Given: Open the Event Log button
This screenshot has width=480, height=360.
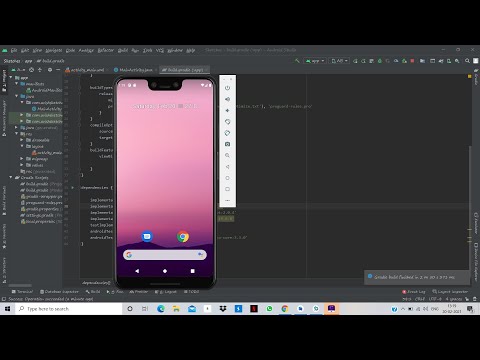Looking at the screenshot, I should [x=414, y=291].
